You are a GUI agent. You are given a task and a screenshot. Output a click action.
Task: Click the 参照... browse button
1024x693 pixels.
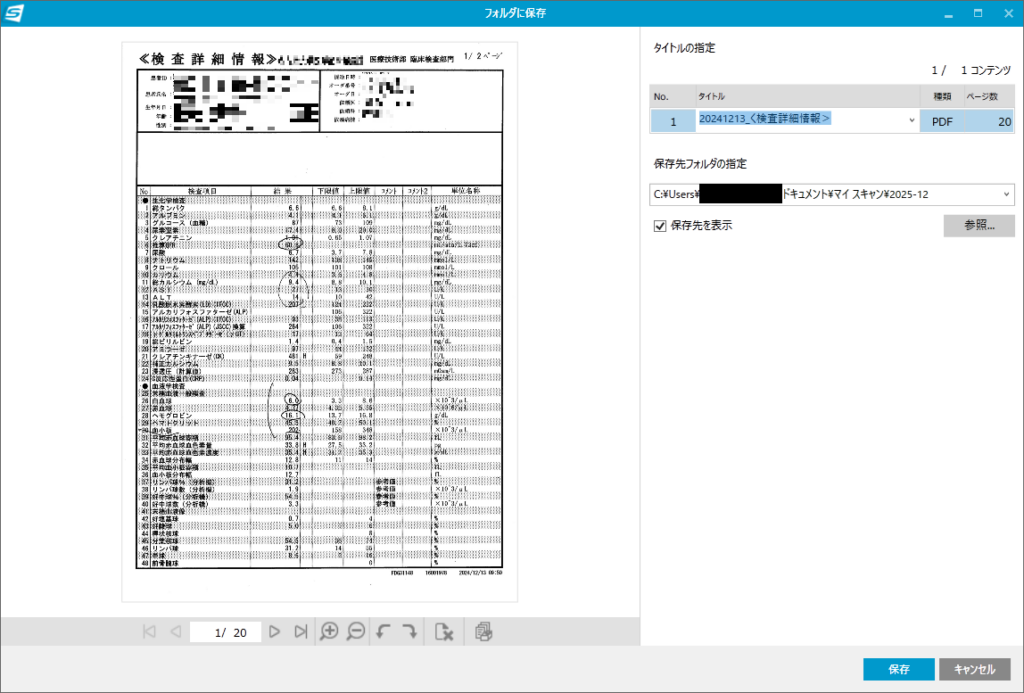[x=978, y=225]
